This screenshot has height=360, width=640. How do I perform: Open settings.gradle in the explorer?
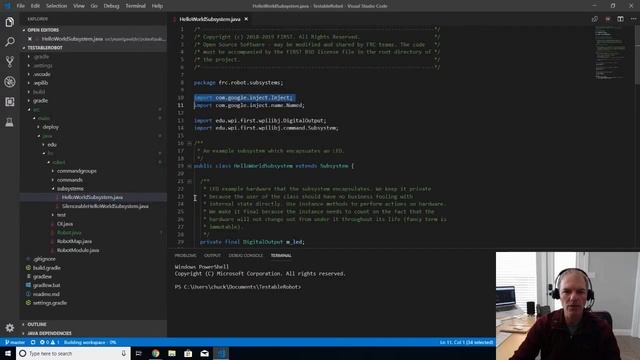[x=50, y=303]
